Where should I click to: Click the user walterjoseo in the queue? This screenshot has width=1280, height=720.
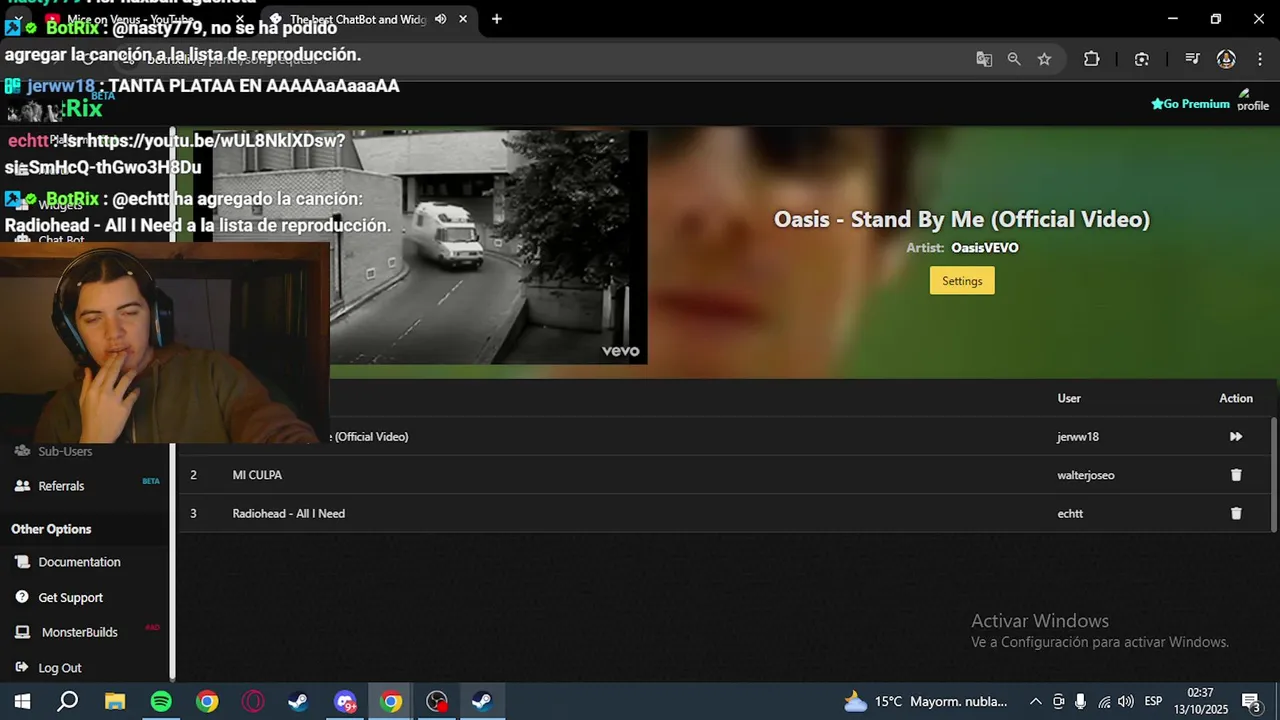point(1086,475)
